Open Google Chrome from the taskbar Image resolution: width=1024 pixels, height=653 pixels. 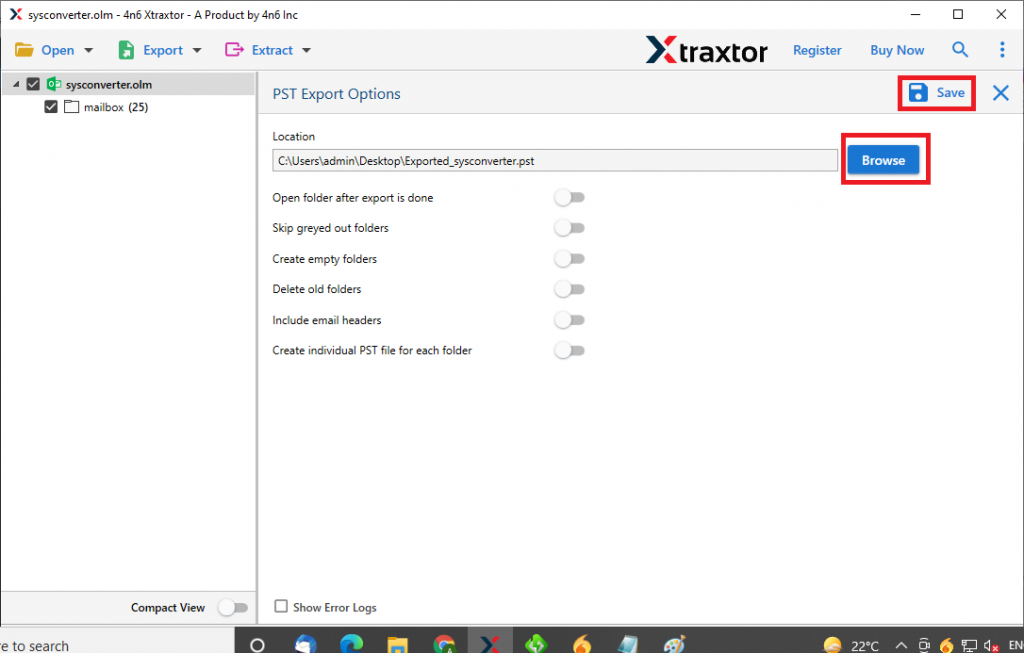pos(444,644)
